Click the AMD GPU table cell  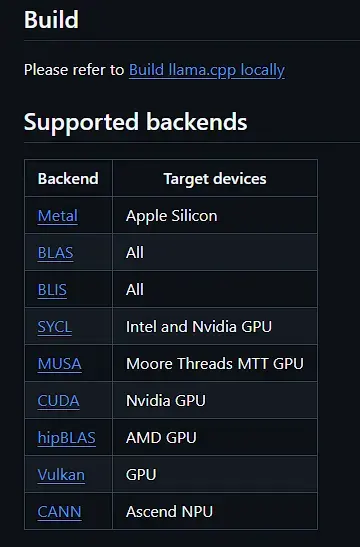pos(215,438)
